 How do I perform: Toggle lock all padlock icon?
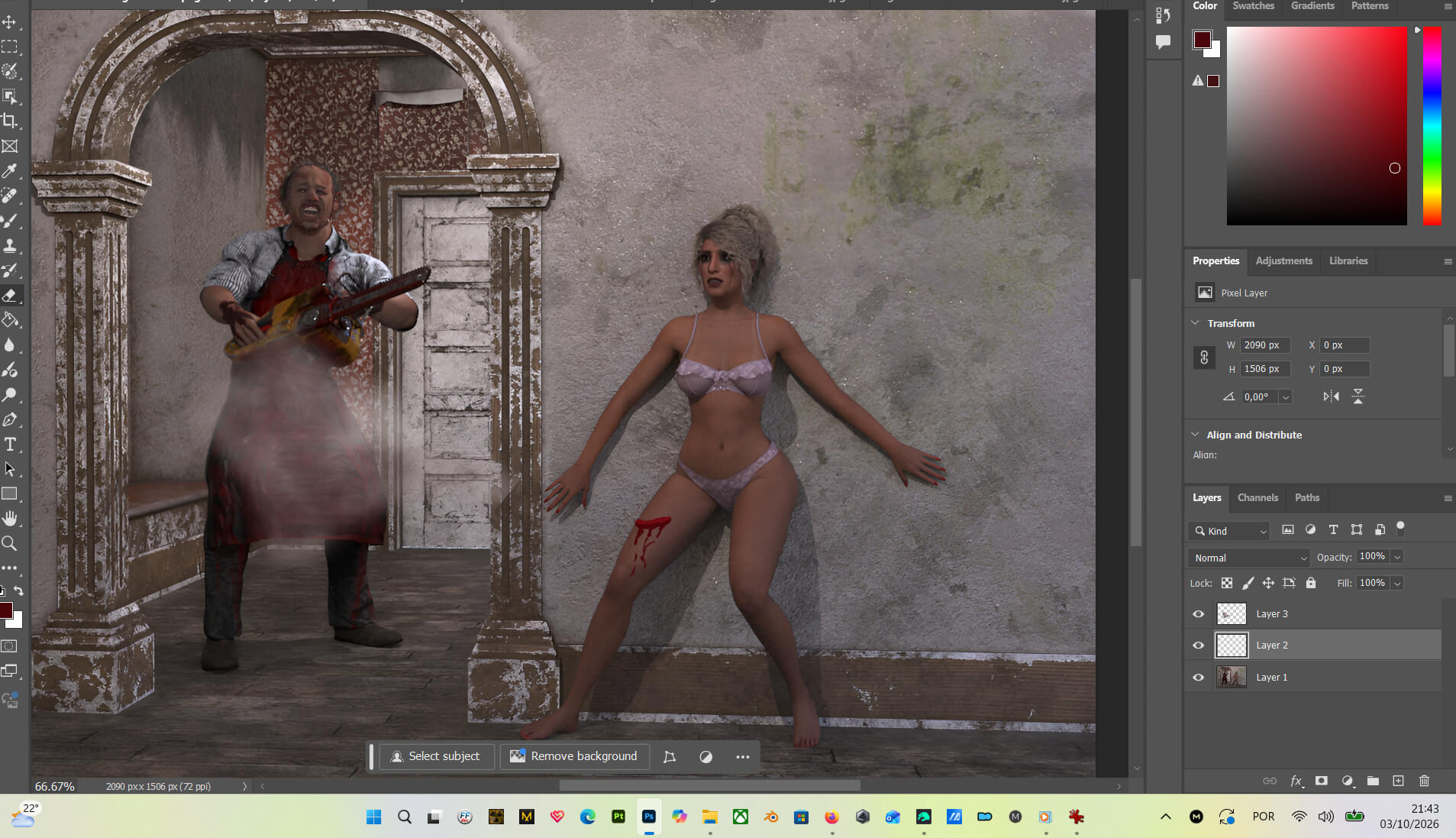tap(1311, 583)
